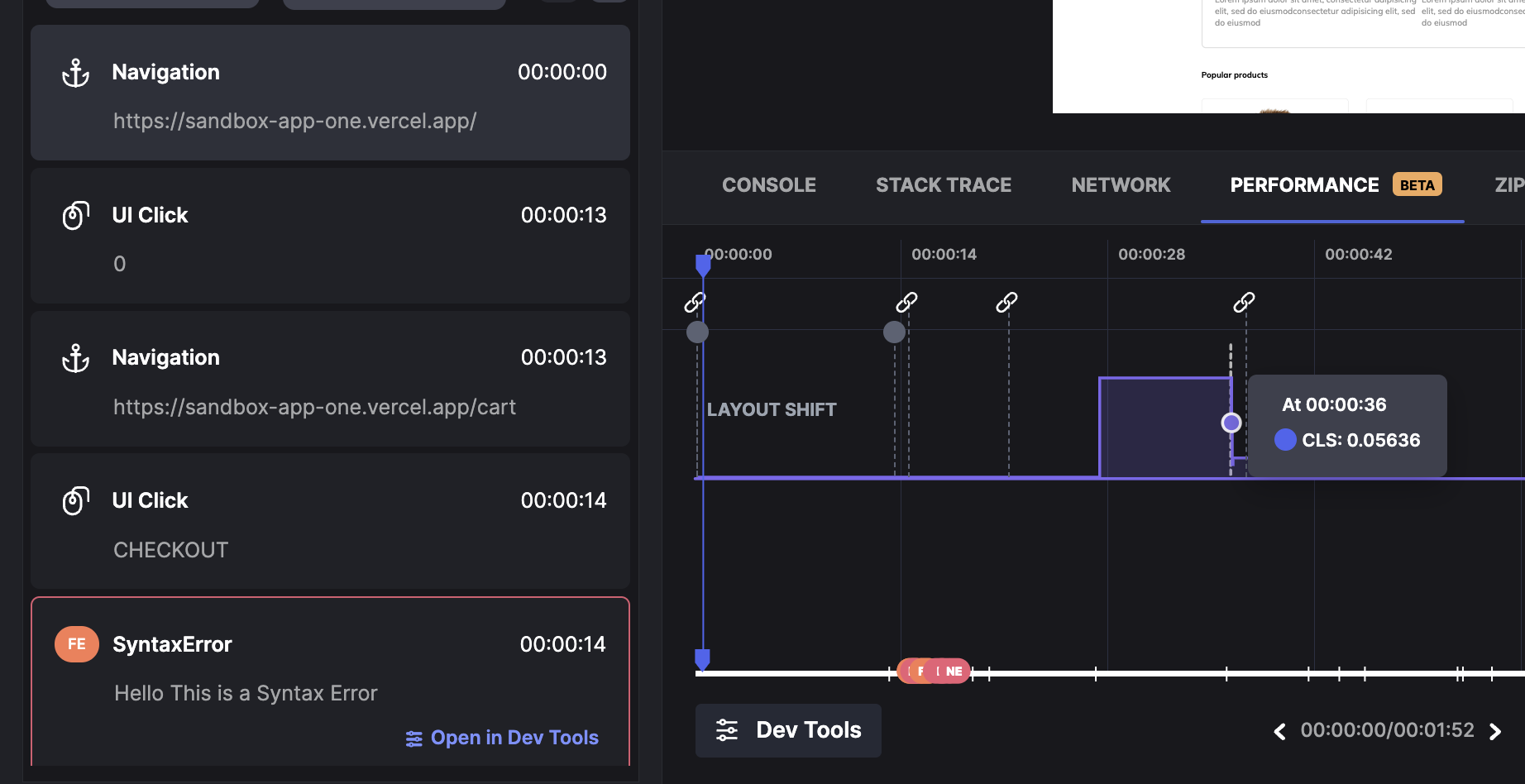This screenshot has width=1525, height=784.
Task: Click the anchor icon for cart Navigation event
Action: point(76,359)
